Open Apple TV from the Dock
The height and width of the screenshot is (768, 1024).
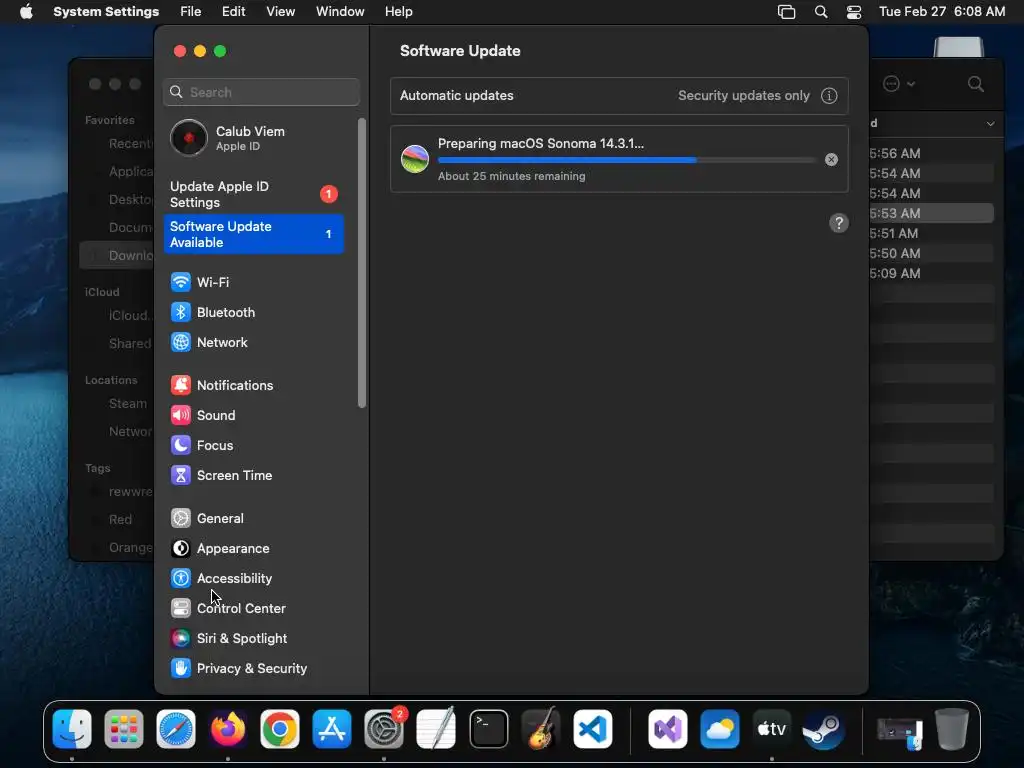[771, 729]
